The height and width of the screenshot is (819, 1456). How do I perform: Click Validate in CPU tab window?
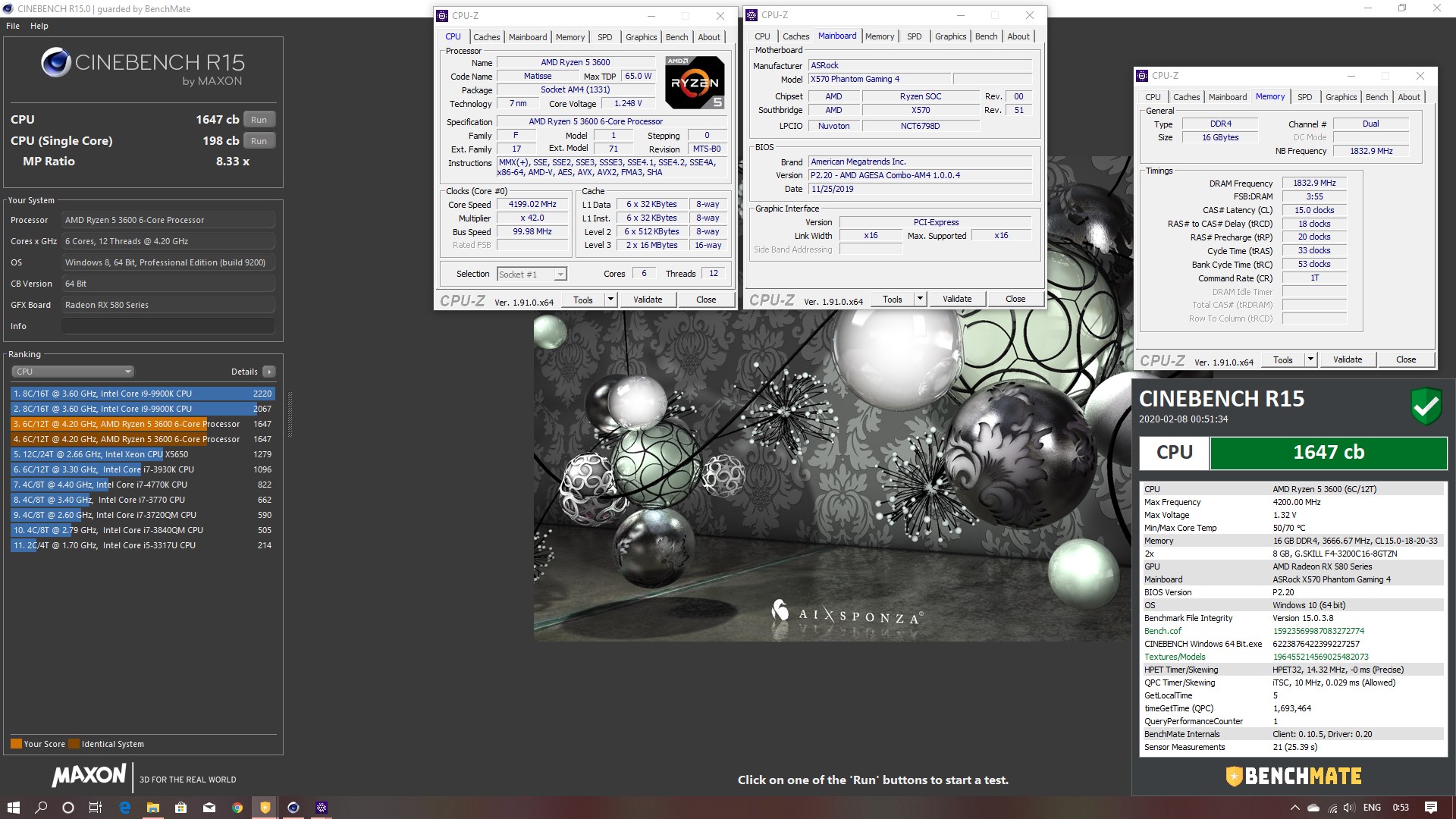coord(648,300)
